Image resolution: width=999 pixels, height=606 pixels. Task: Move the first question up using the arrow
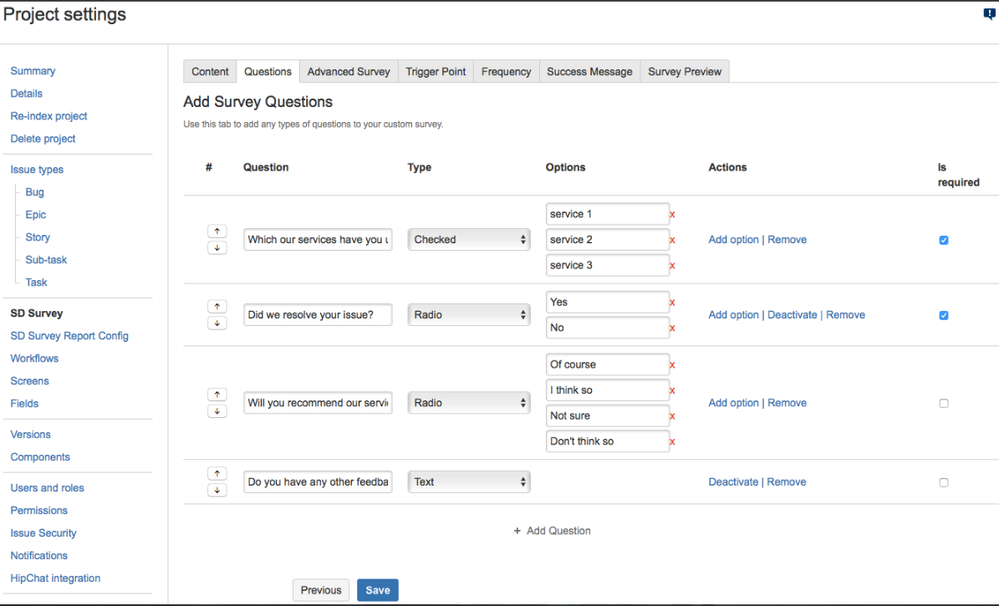217,231
